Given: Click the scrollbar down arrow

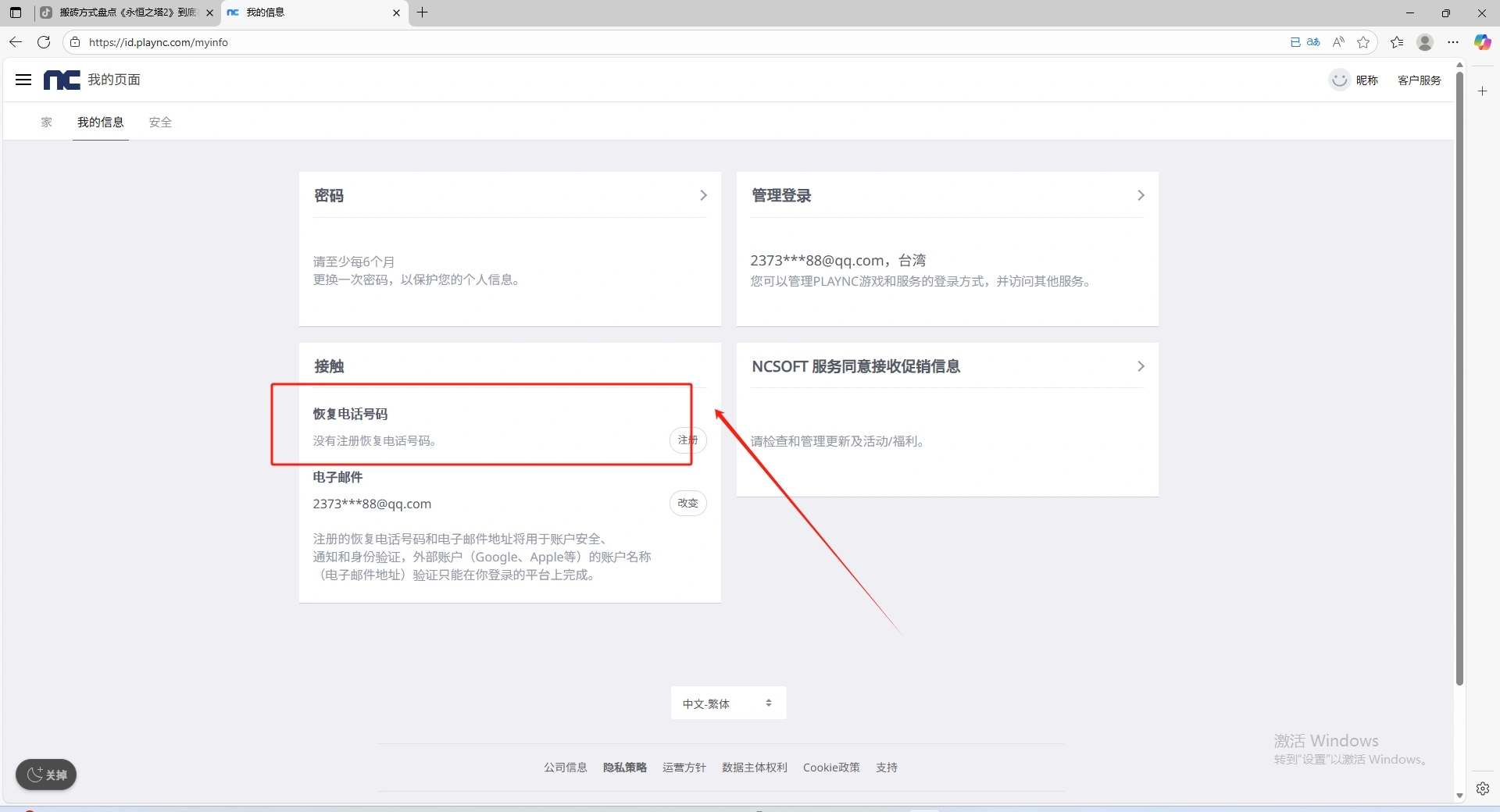Looking at the screenshot, I should (1459, 796).
